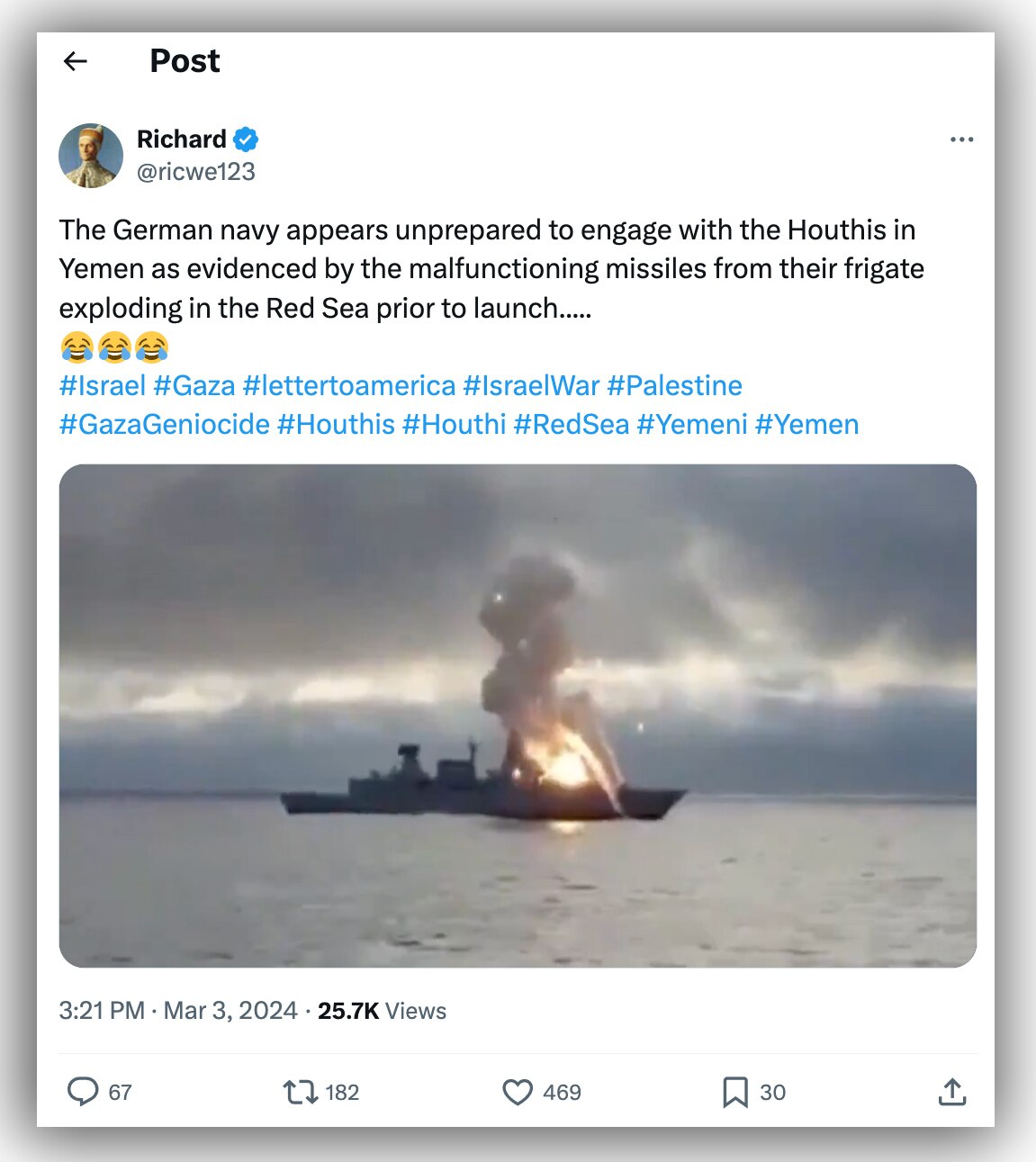Open the #Gaza hashtag

[194, 385]
